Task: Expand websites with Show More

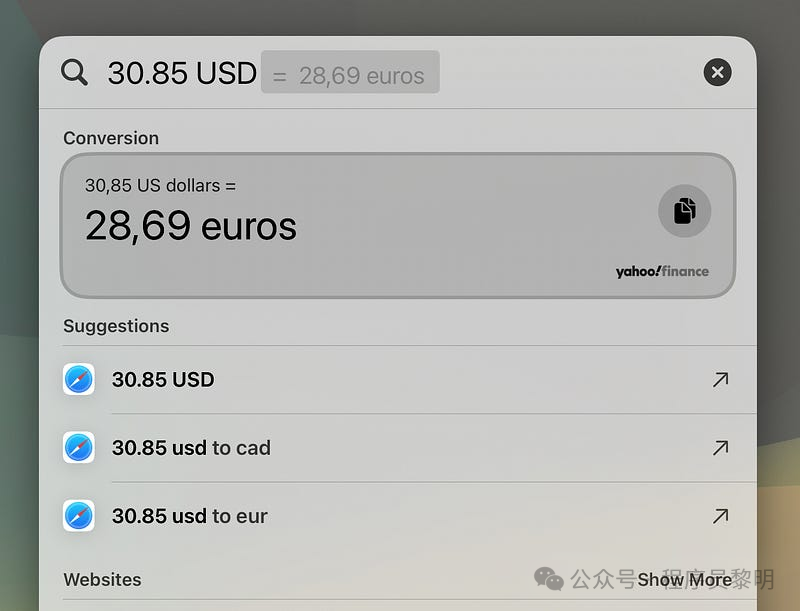Action: point(685,579)
